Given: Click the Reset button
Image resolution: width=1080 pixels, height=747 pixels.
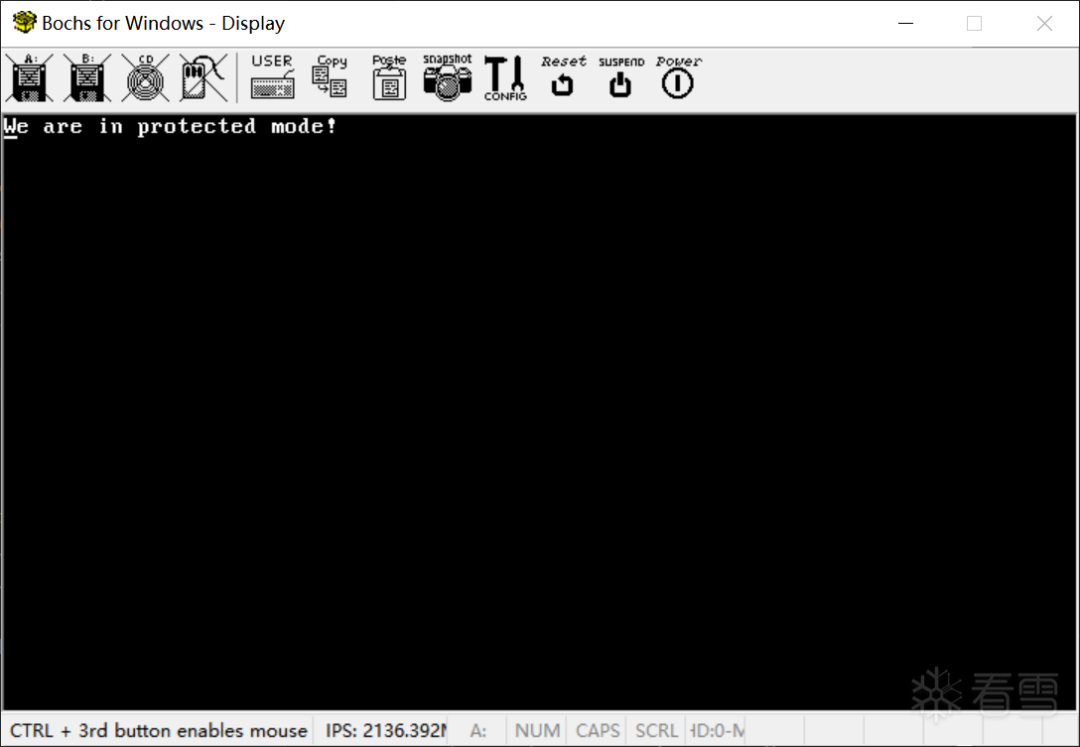Looking at the screenshot, I should pos(563,78).
